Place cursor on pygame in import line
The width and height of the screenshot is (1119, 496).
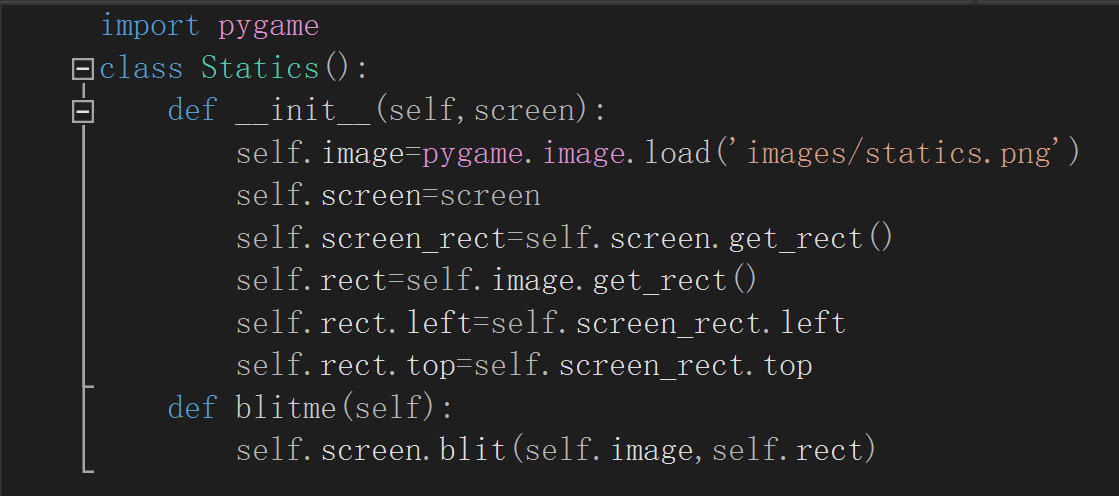pos(268,28)
